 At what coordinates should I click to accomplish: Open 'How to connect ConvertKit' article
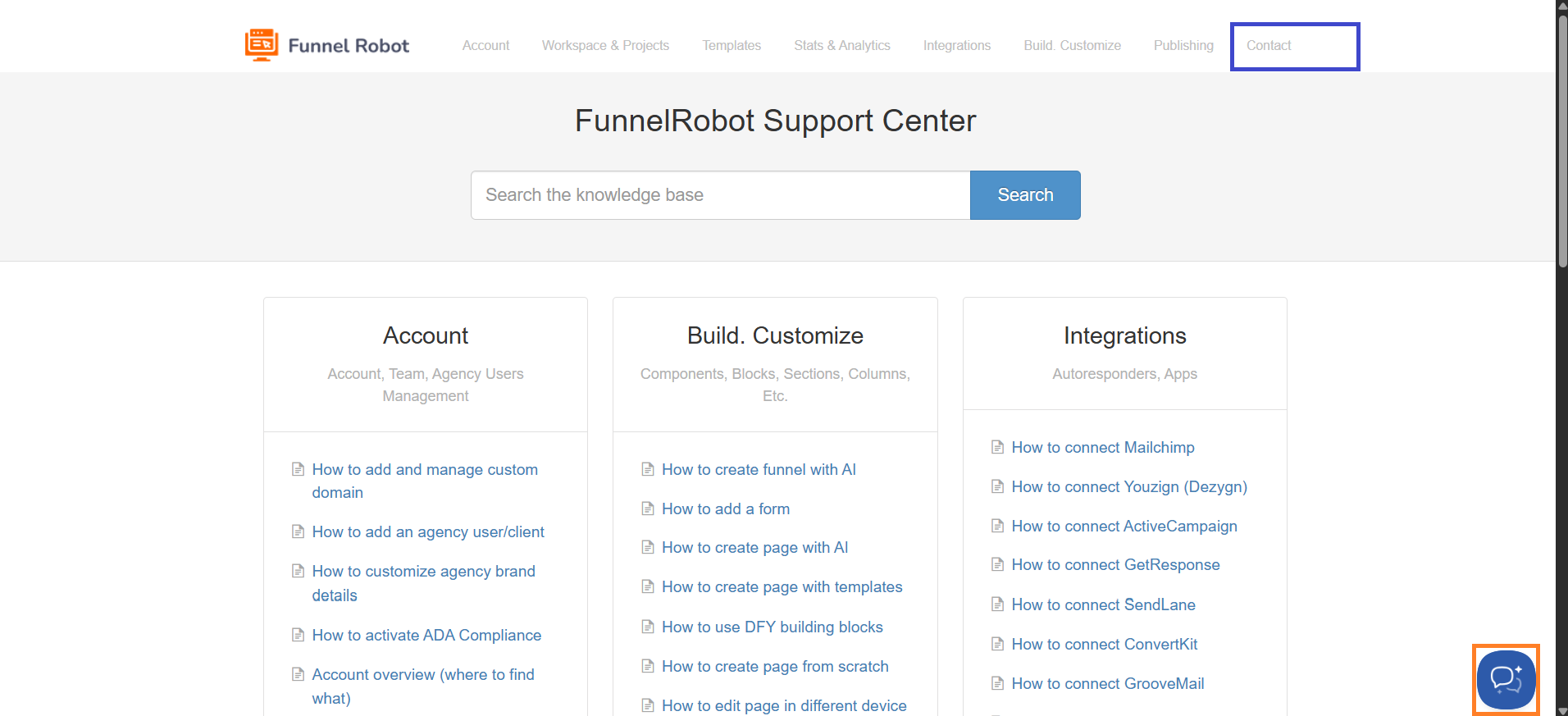pyautogui.click(x=1105, y=644)
